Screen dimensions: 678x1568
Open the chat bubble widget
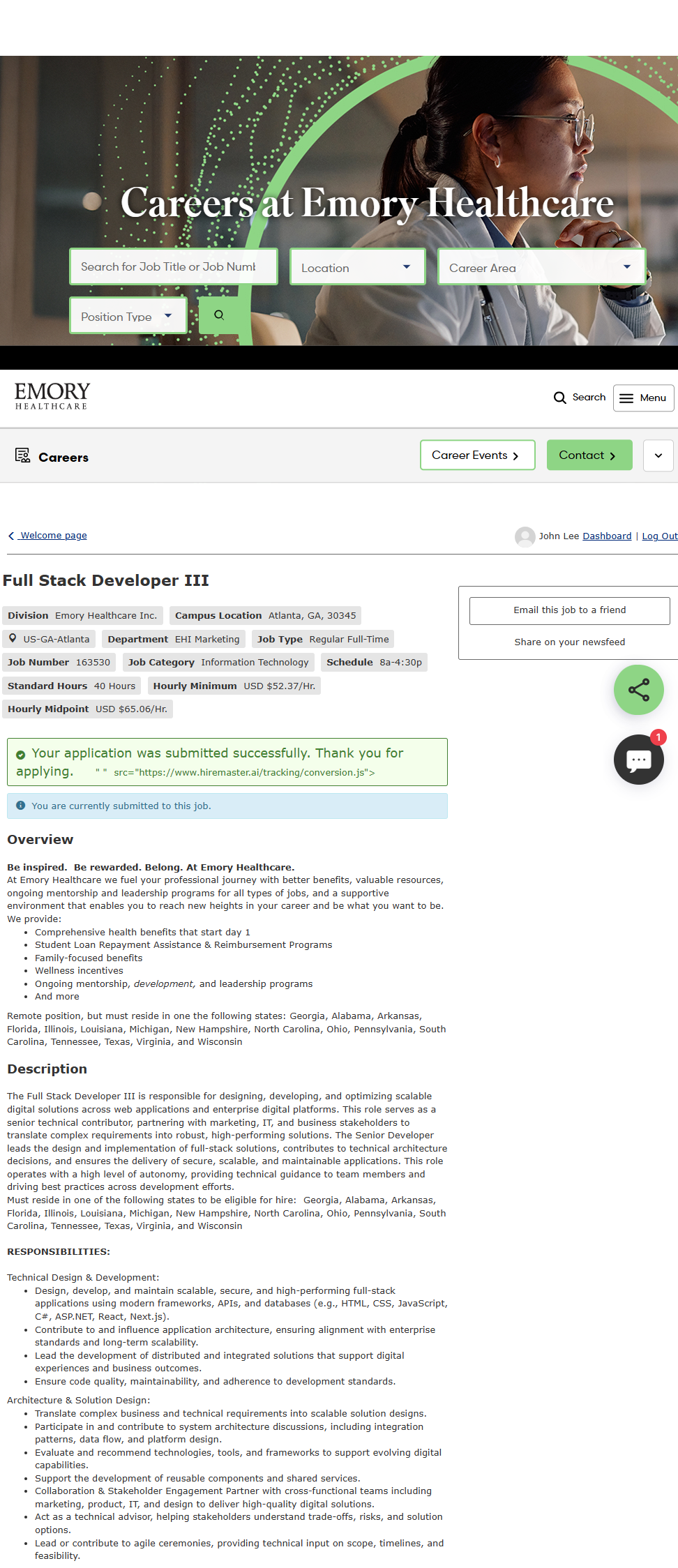pyautogui.click(x=638, y=760)
